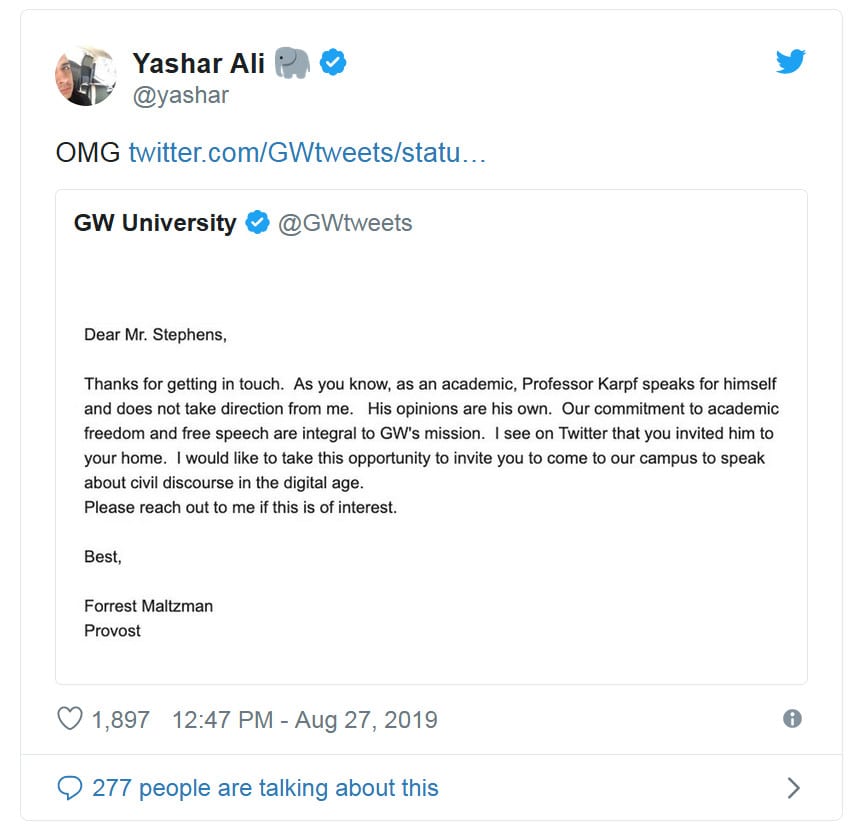Click the 12:47 PM - Aug 27, 2019 timestamp

coord(304,719)
